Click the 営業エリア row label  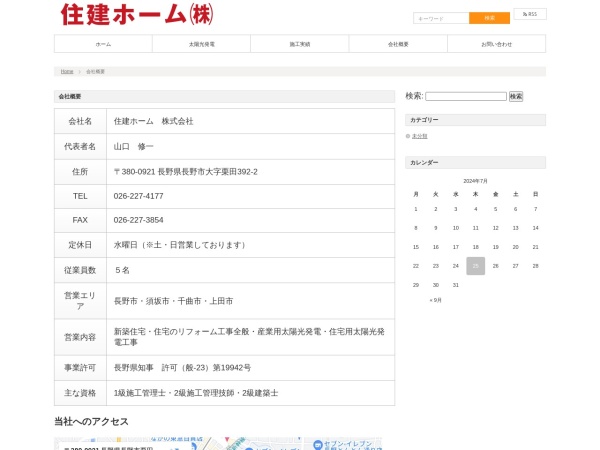80,301
